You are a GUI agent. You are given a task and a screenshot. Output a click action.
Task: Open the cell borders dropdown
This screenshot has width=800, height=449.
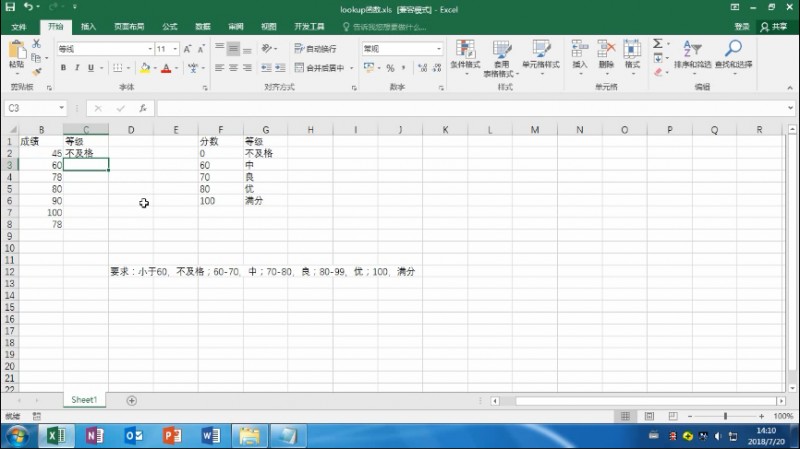[x=128, y=68]
